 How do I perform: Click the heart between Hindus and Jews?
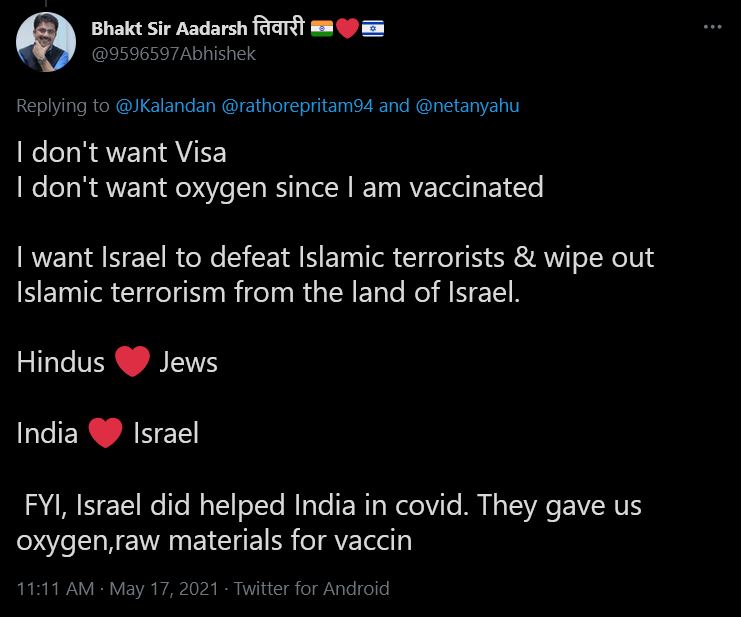coord(132,362)
